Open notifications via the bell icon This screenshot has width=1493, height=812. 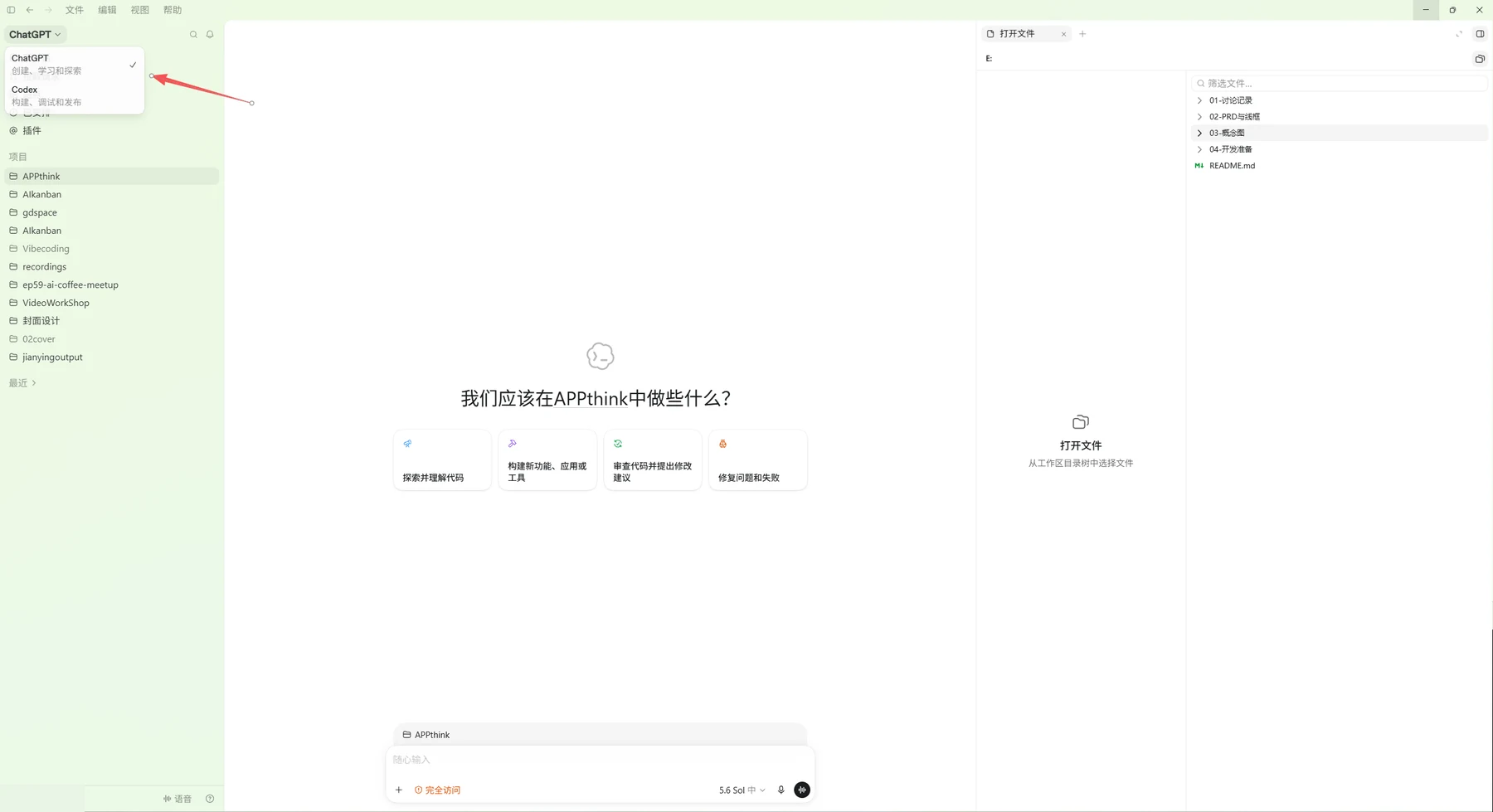(210, 35)
